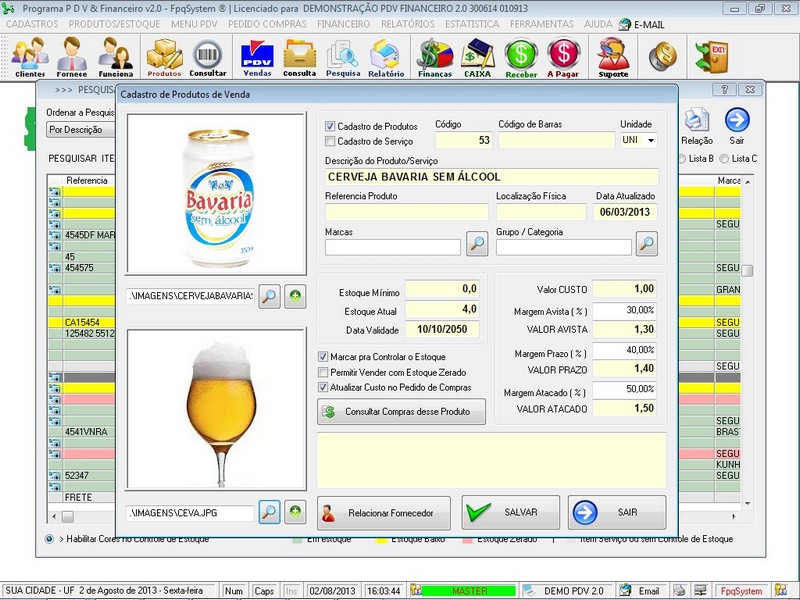Open the FERRAMENTAS menu
The width and height of the screenshot is (800, 600).
[541, 24]
